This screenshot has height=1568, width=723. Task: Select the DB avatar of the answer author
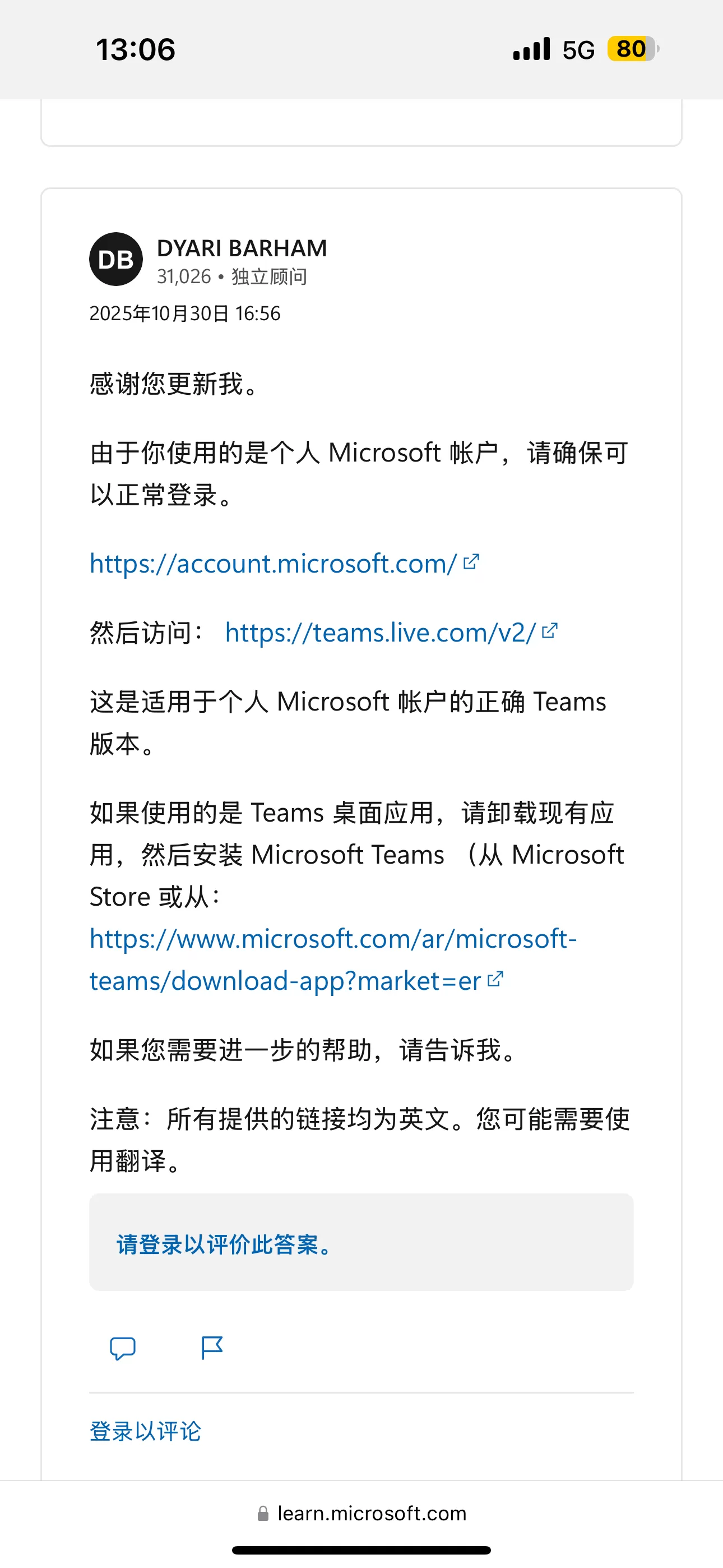coord(115,259)
